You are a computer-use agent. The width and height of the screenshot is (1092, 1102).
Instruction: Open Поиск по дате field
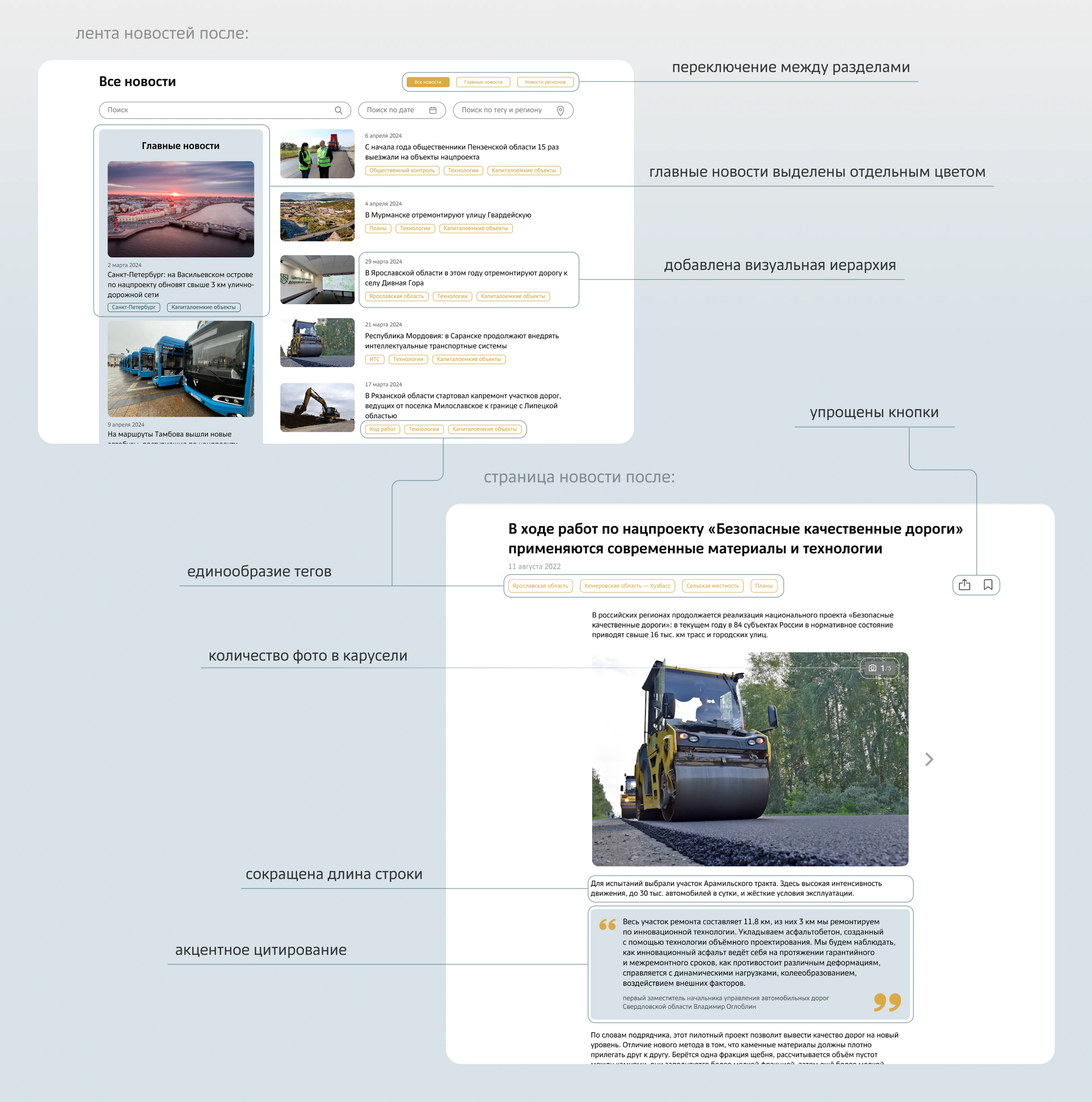point(393,110)
